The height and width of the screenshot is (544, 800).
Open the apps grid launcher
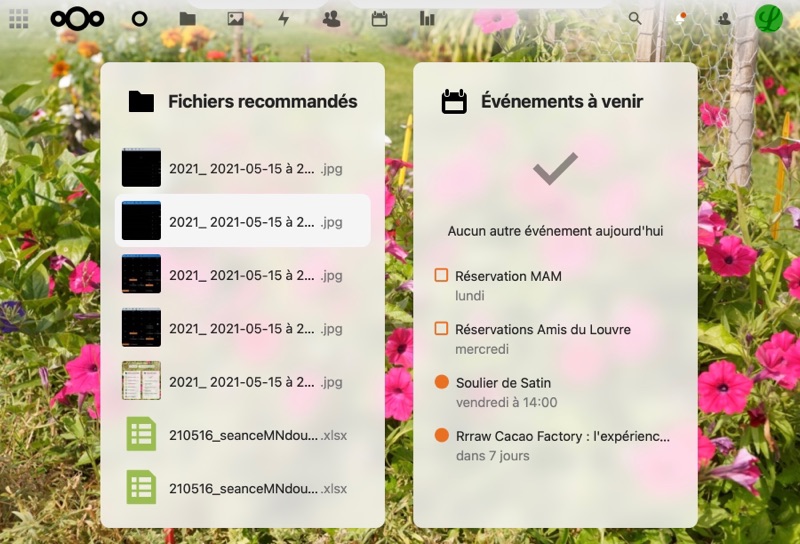[x=18, y=18]
